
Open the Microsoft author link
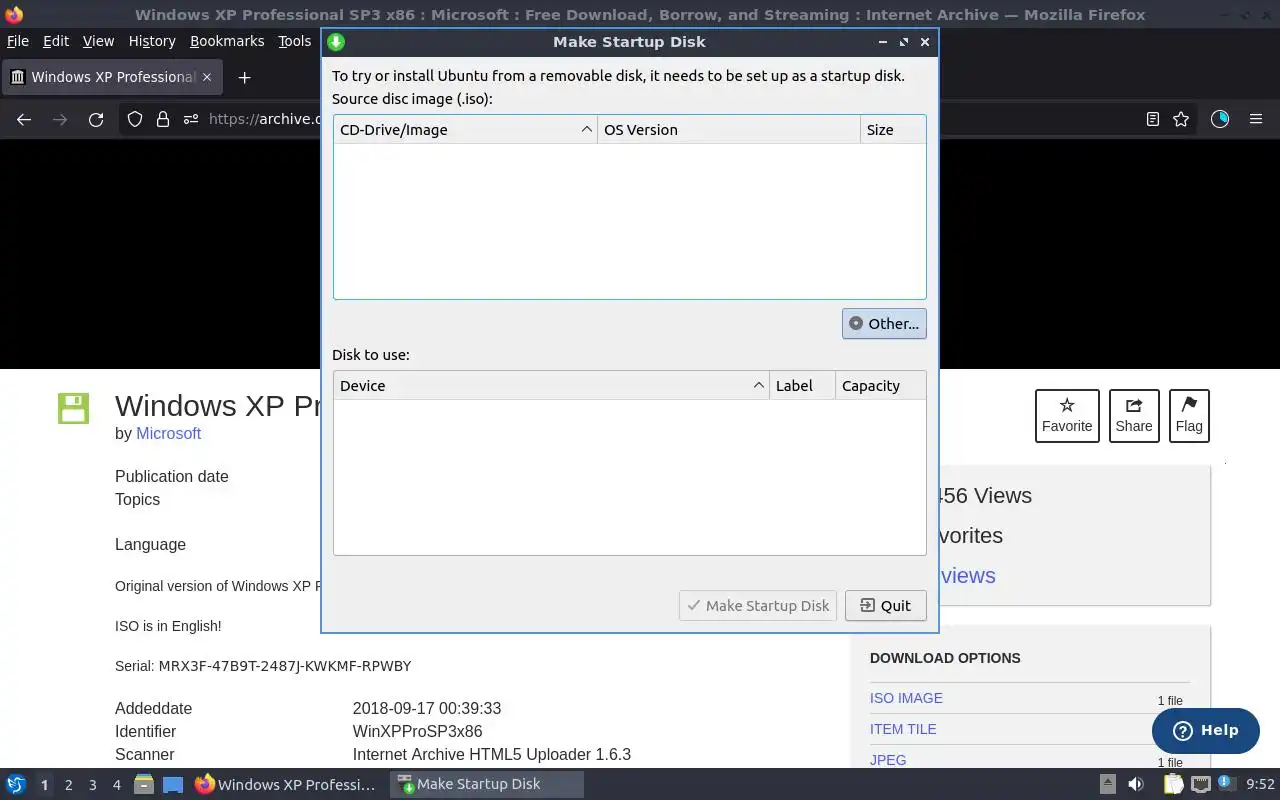(168, 433)
